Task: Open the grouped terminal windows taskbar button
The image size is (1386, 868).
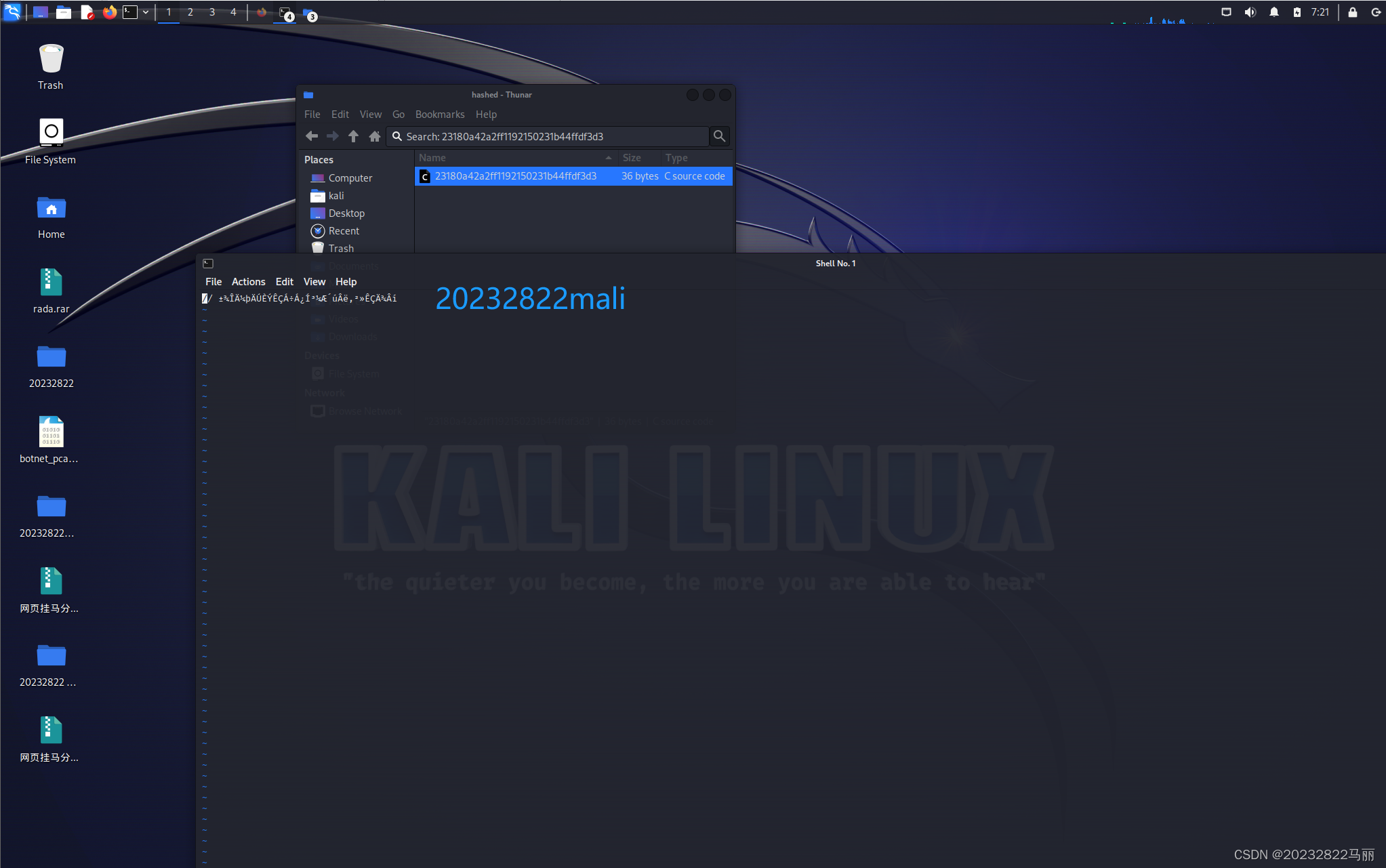Action: [286, 13]
